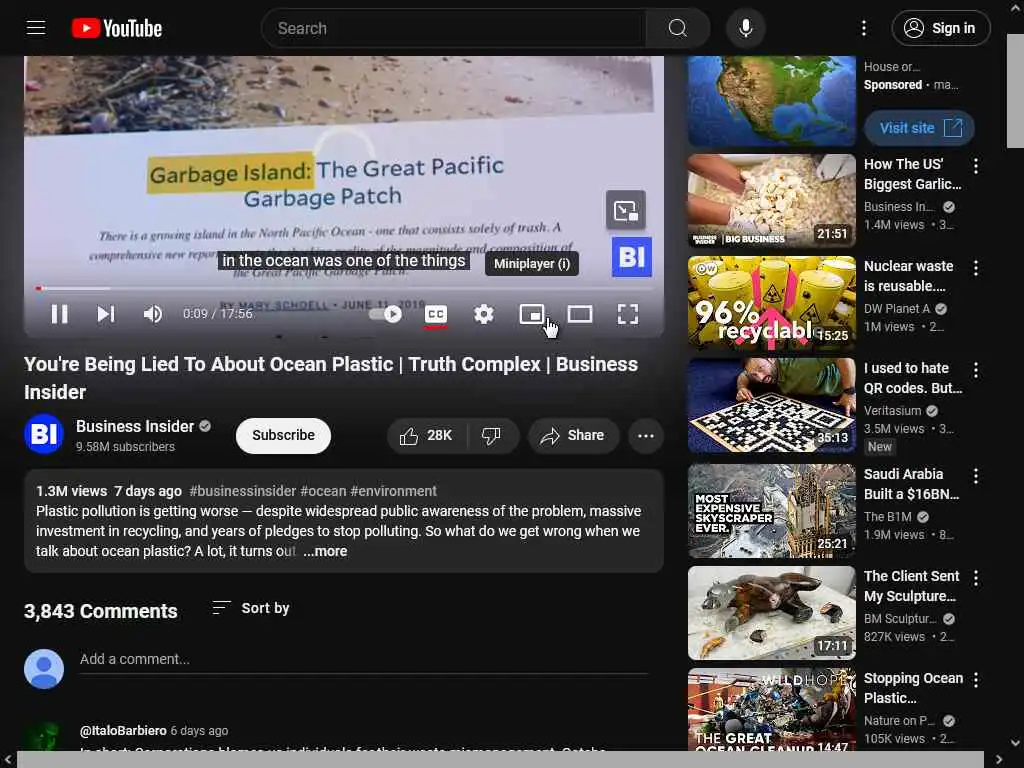Click the horizontal scrollbar at bottom
This screenshot has width=1024, height=768.
point(500,760)
